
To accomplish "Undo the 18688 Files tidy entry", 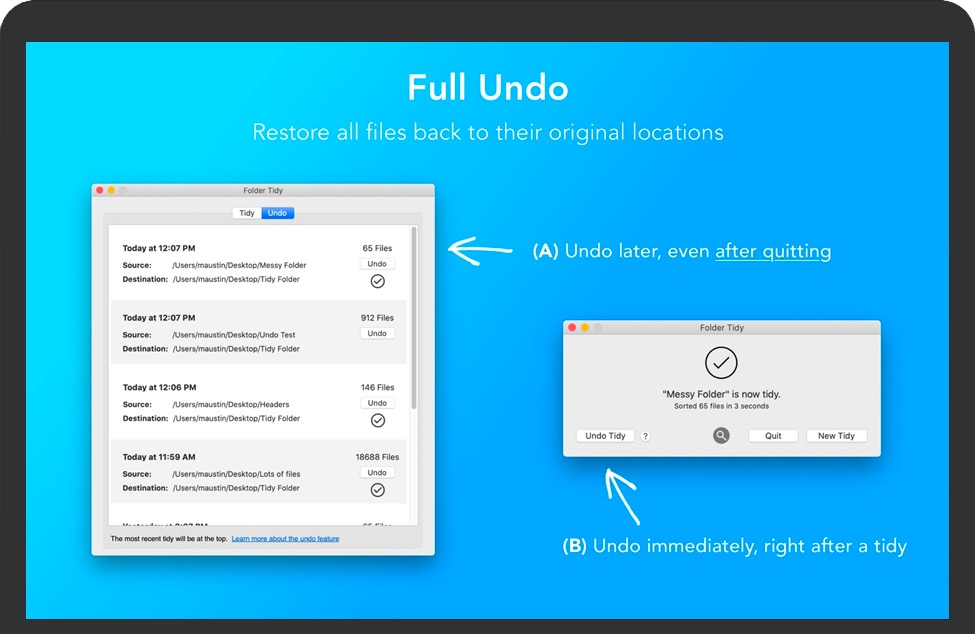I will click(x=377, y=472).
